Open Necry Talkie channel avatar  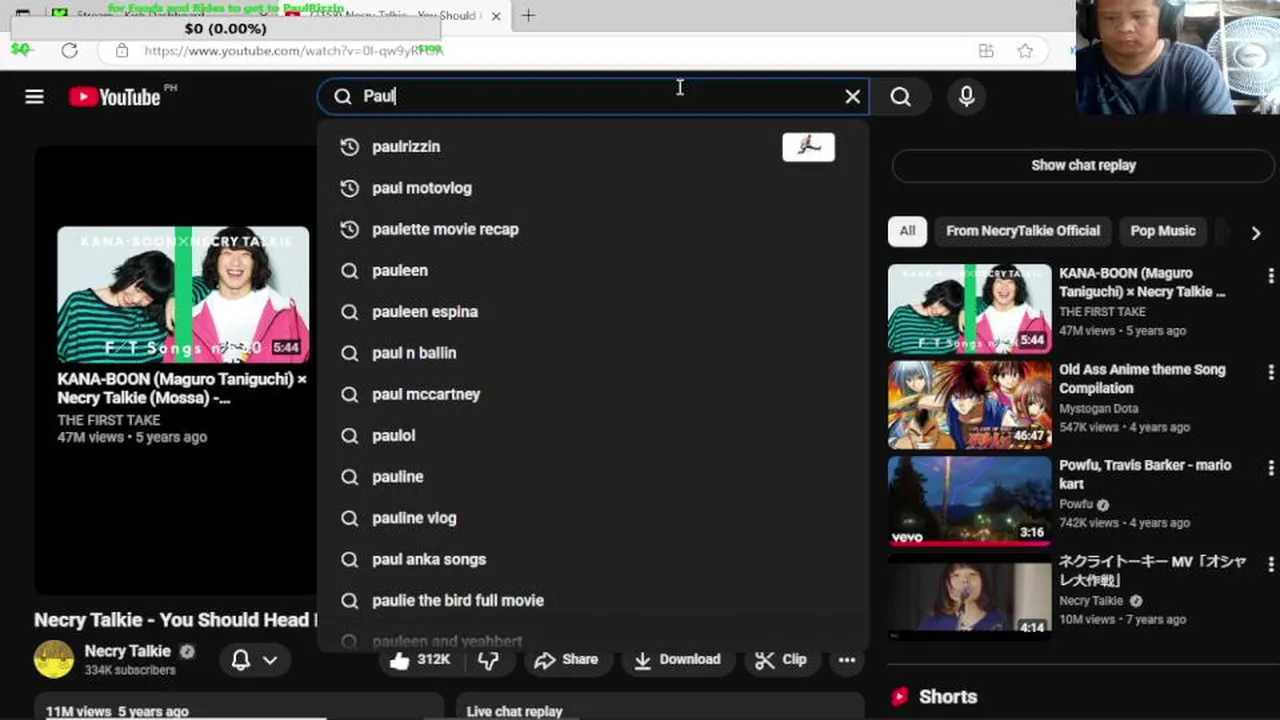[54, 659]
